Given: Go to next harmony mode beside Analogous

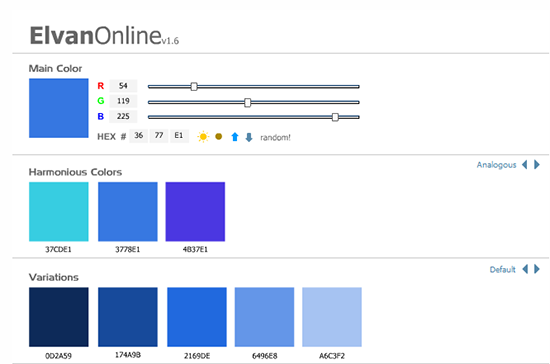Looking at the screenshot, I should coord(537,164).
